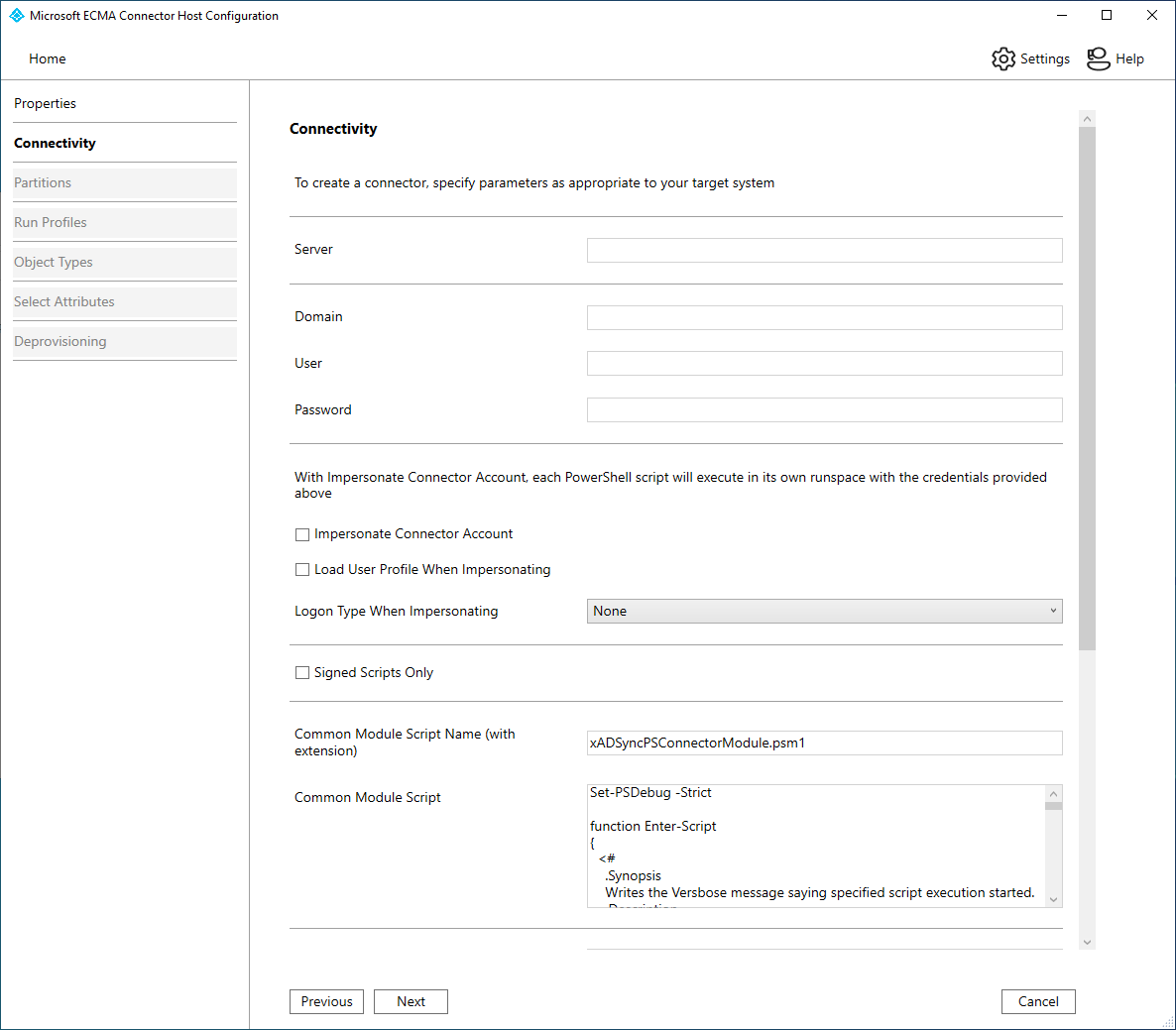Open Logon Type When Impersonating dropdown
The image size is (1176, 1030).
pos(824,612)
